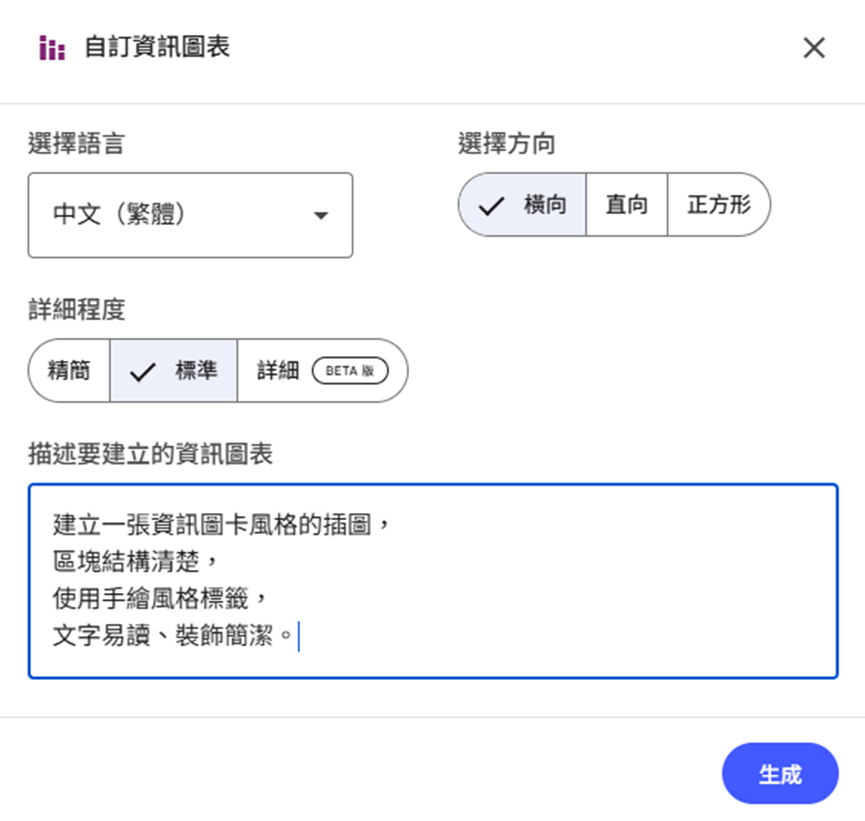Select the 橫向 segment in 選擇方向

pyautogui.click(x=522, y=204)
